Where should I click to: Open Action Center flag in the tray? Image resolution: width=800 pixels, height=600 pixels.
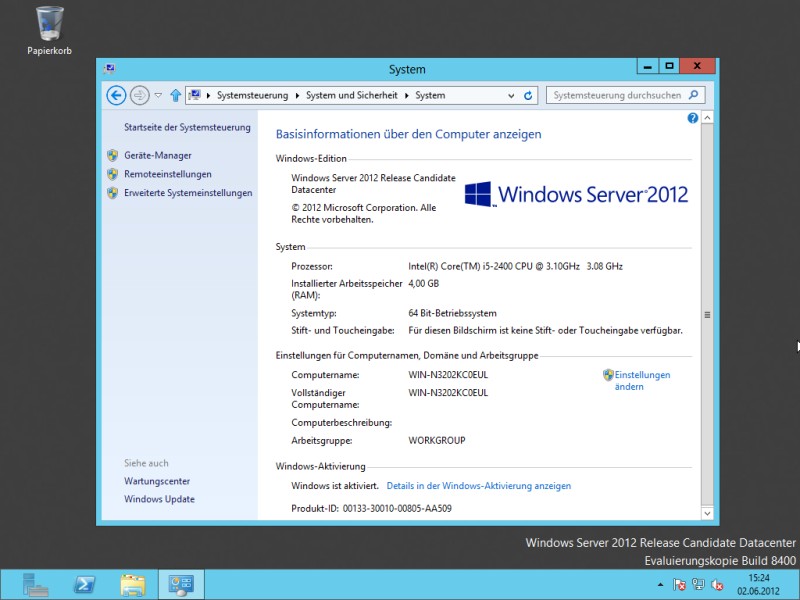679,585
